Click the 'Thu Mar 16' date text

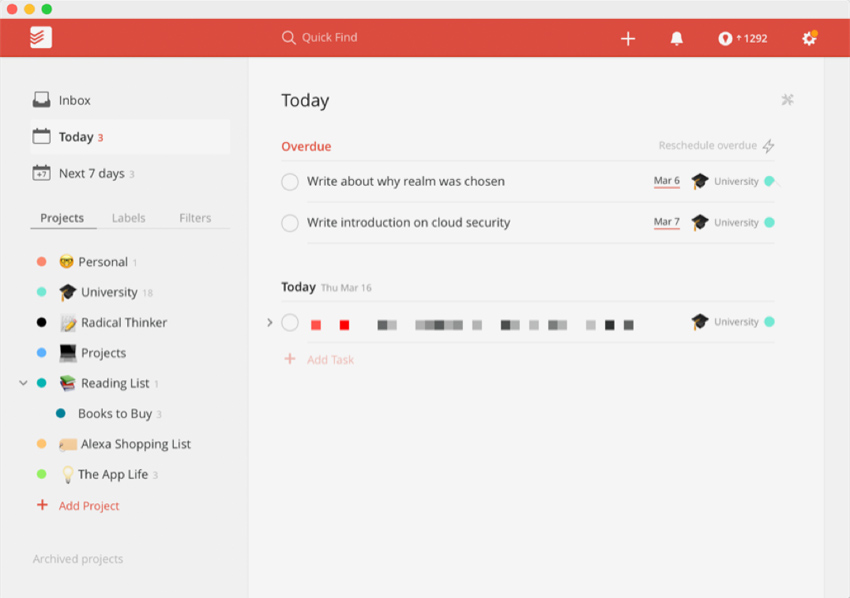pos(346,288)
